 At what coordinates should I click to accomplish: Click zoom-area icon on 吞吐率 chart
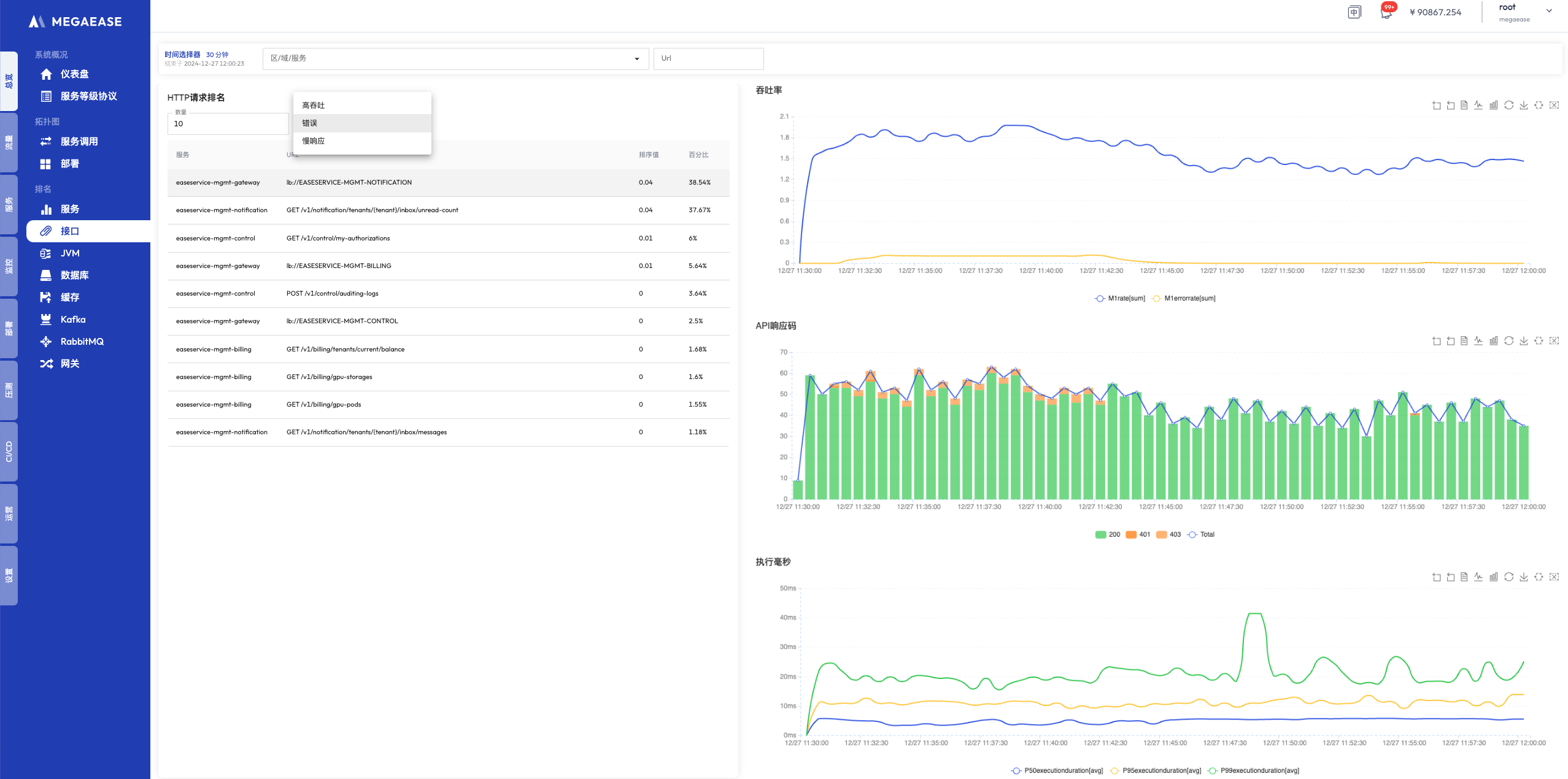pos(1436,106)
